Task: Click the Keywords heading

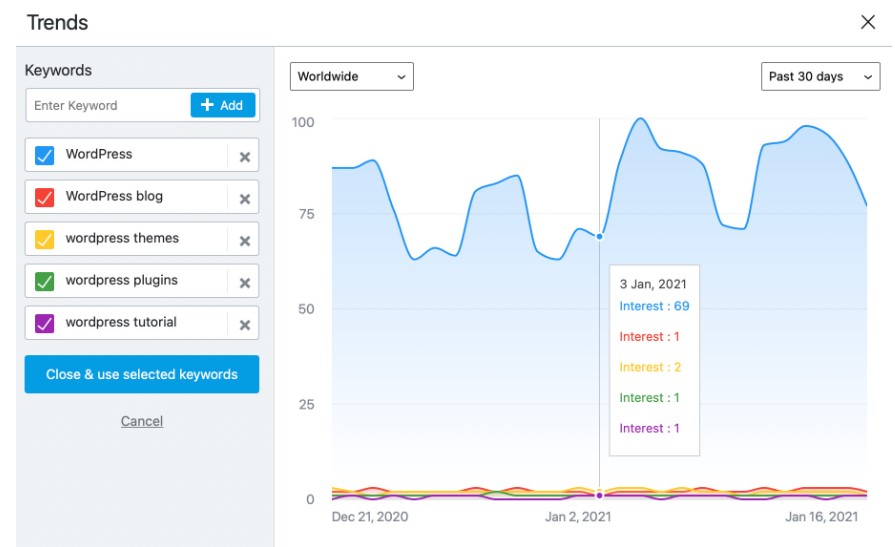Action: [x=58, y=70]
